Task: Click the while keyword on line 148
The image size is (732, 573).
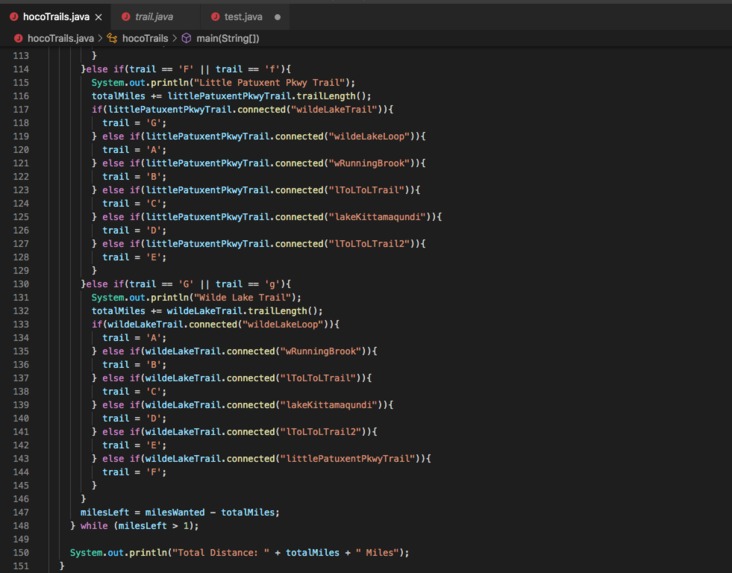Action: click(x=94, y=526)
